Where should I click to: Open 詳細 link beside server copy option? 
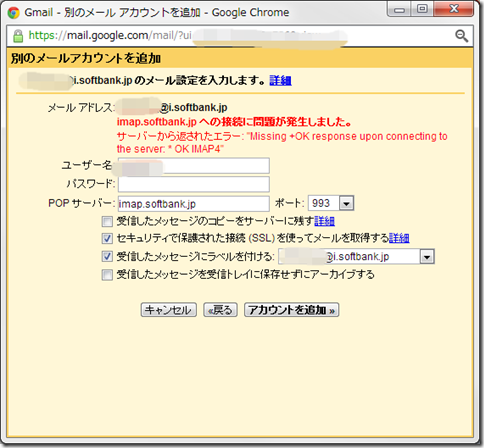(x=324, y=221)
